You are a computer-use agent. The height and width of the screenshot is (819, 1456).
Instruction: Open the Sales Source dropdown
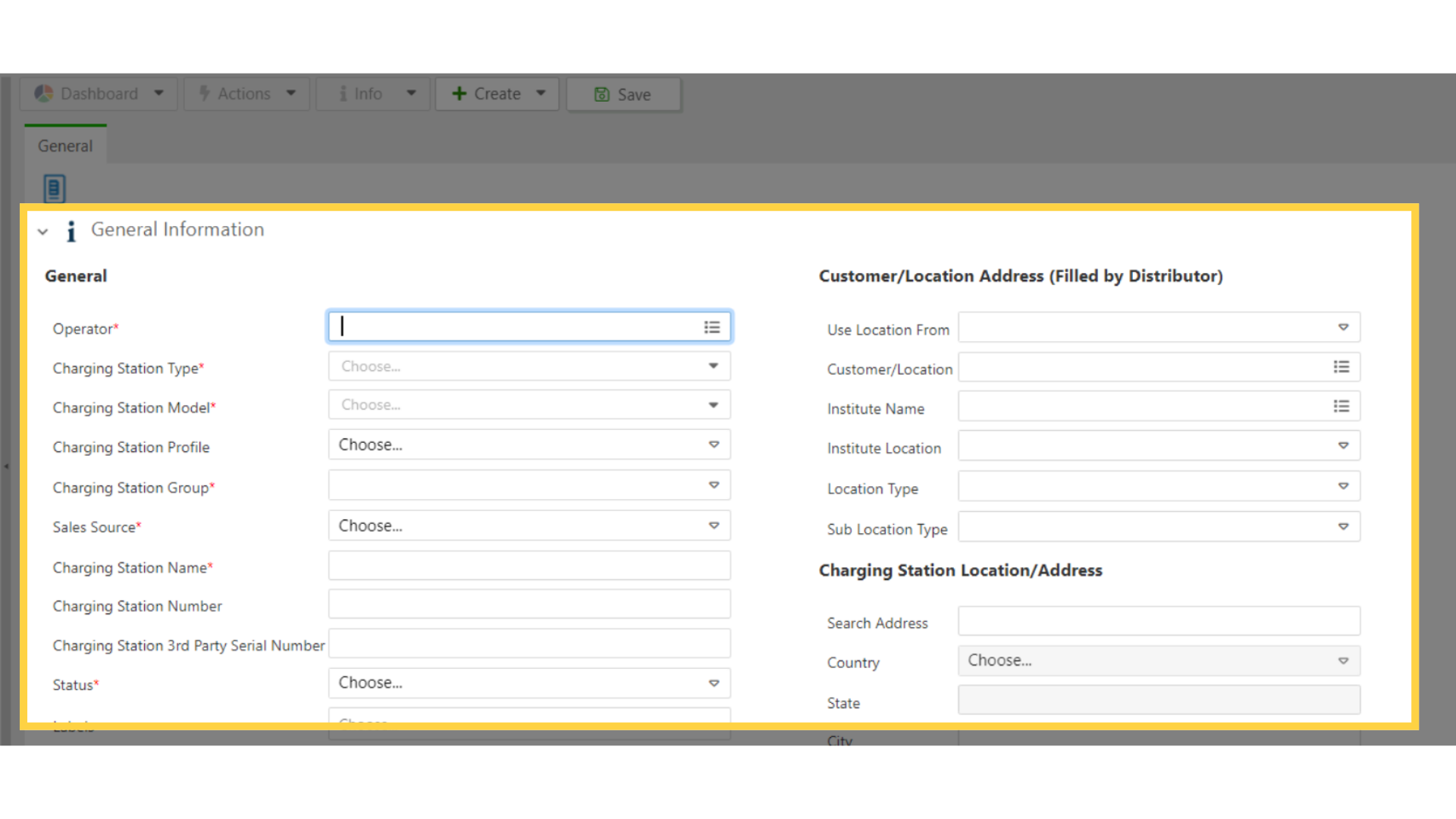pyautogui.click(x=529, y=526)
